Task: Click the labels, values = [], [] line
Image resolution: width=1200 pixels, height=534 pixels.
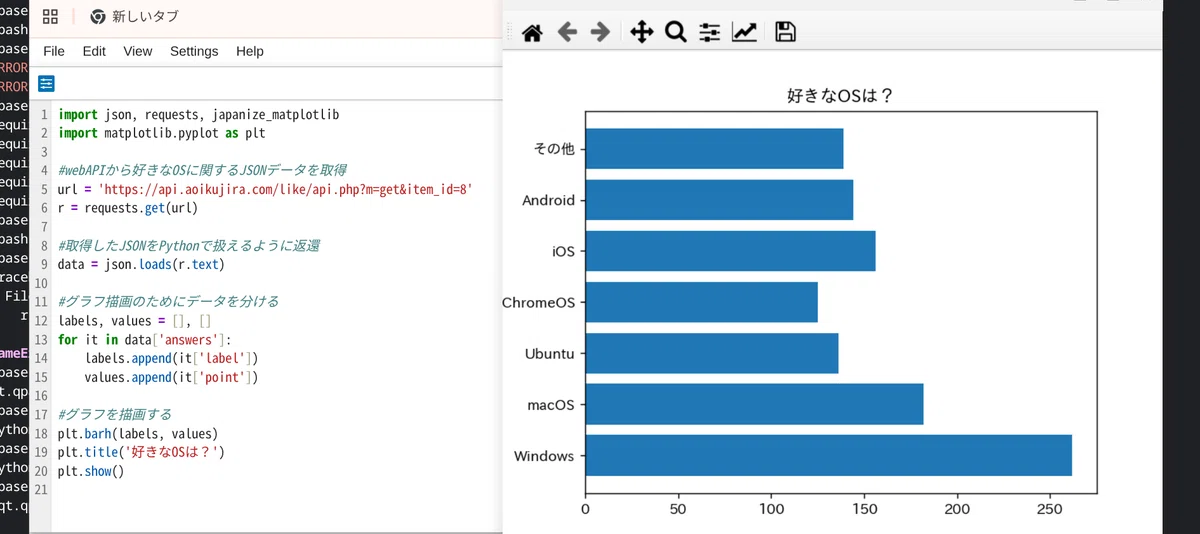Action: coord(135,321)
